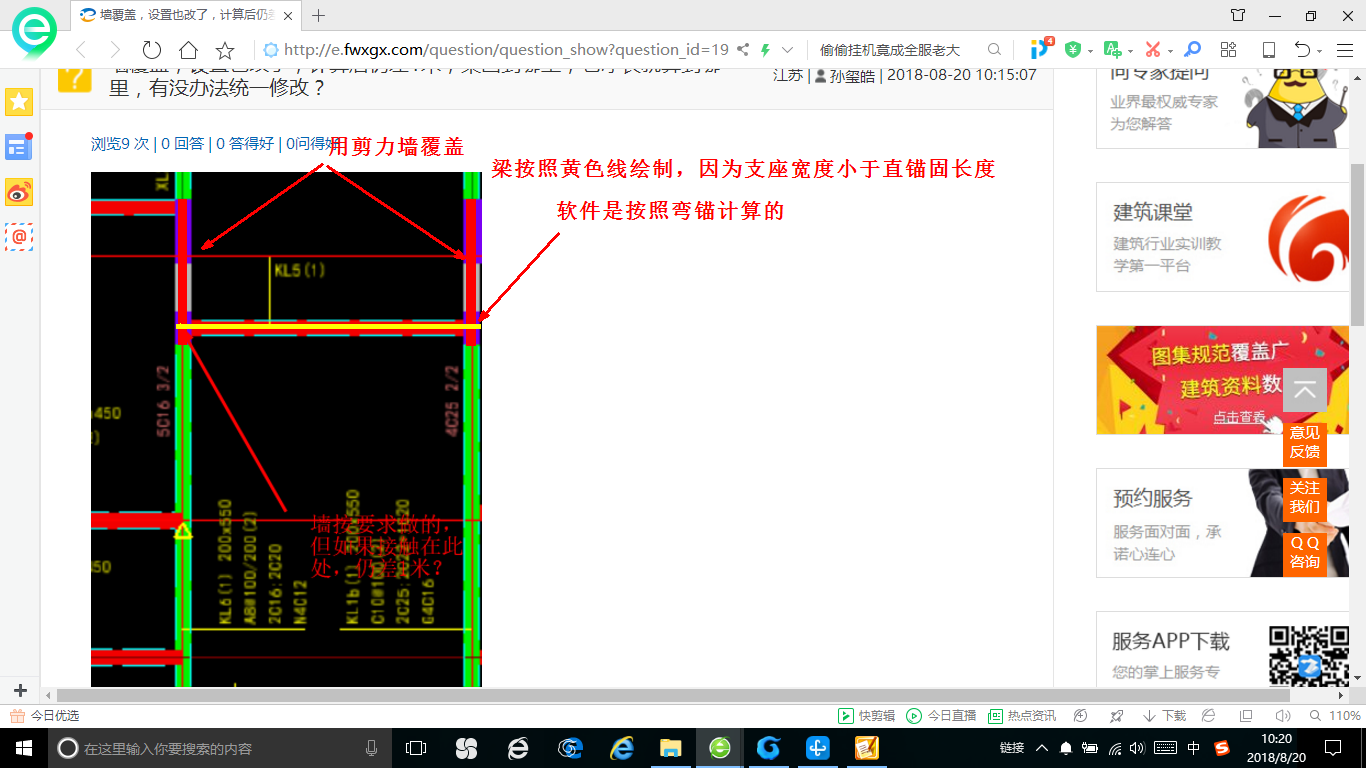Image resolution: width=1366 pixels, height=768 pixels.
Task: Open the blue key login manager
Action: (1192, 50)
